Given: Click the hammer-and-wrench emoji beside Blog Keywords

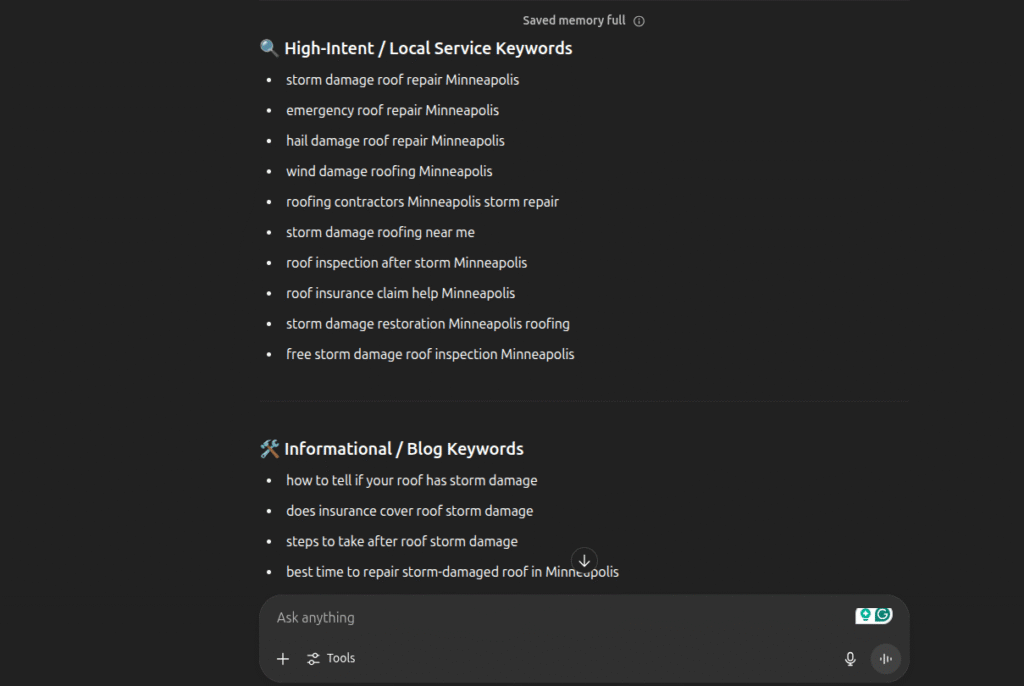Looking at the screenshot, I should click(x=268, y=448).
